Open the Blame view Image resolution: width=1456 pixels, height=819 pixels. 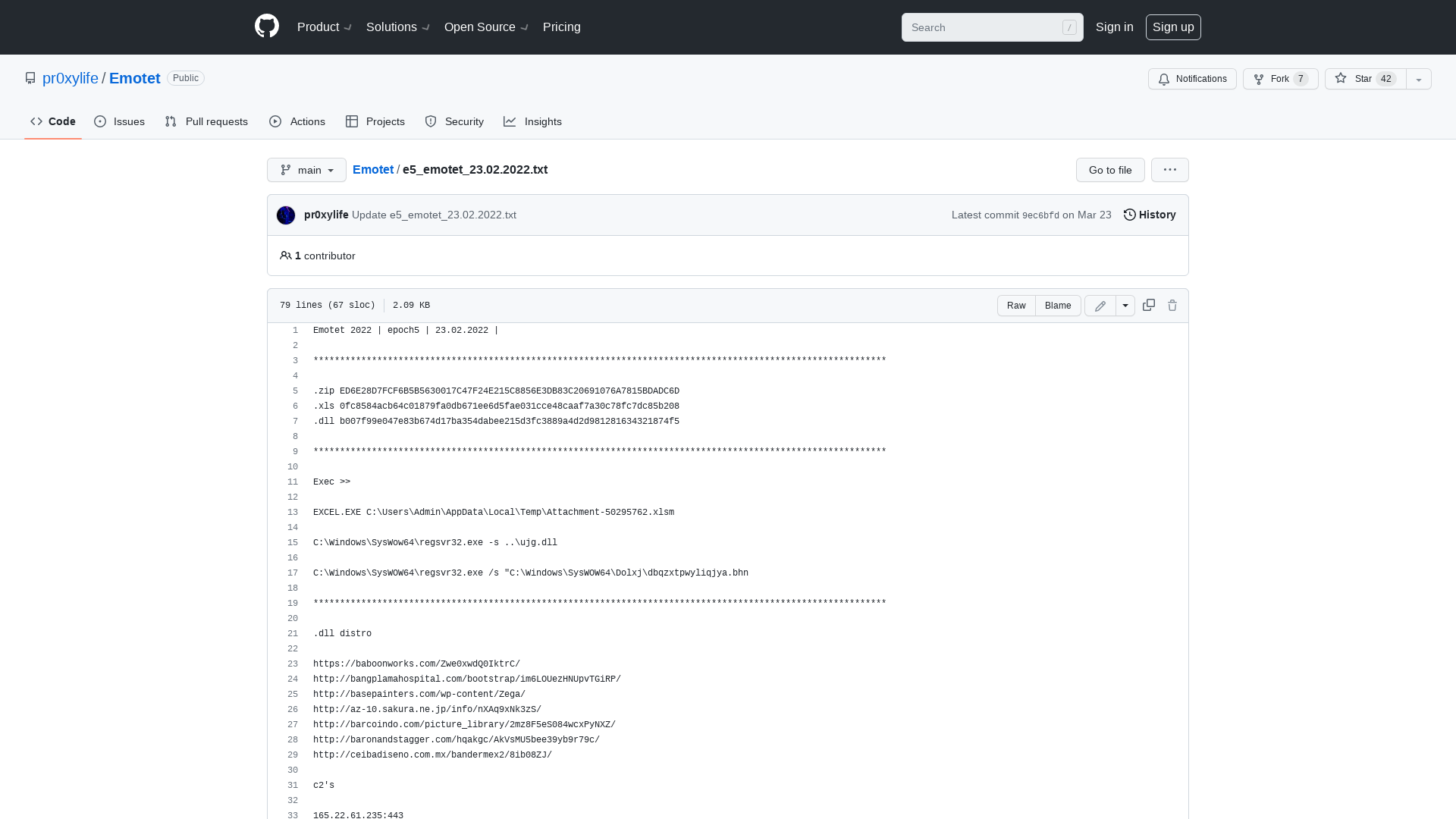pyautogui.click(x=1058, y=306)
